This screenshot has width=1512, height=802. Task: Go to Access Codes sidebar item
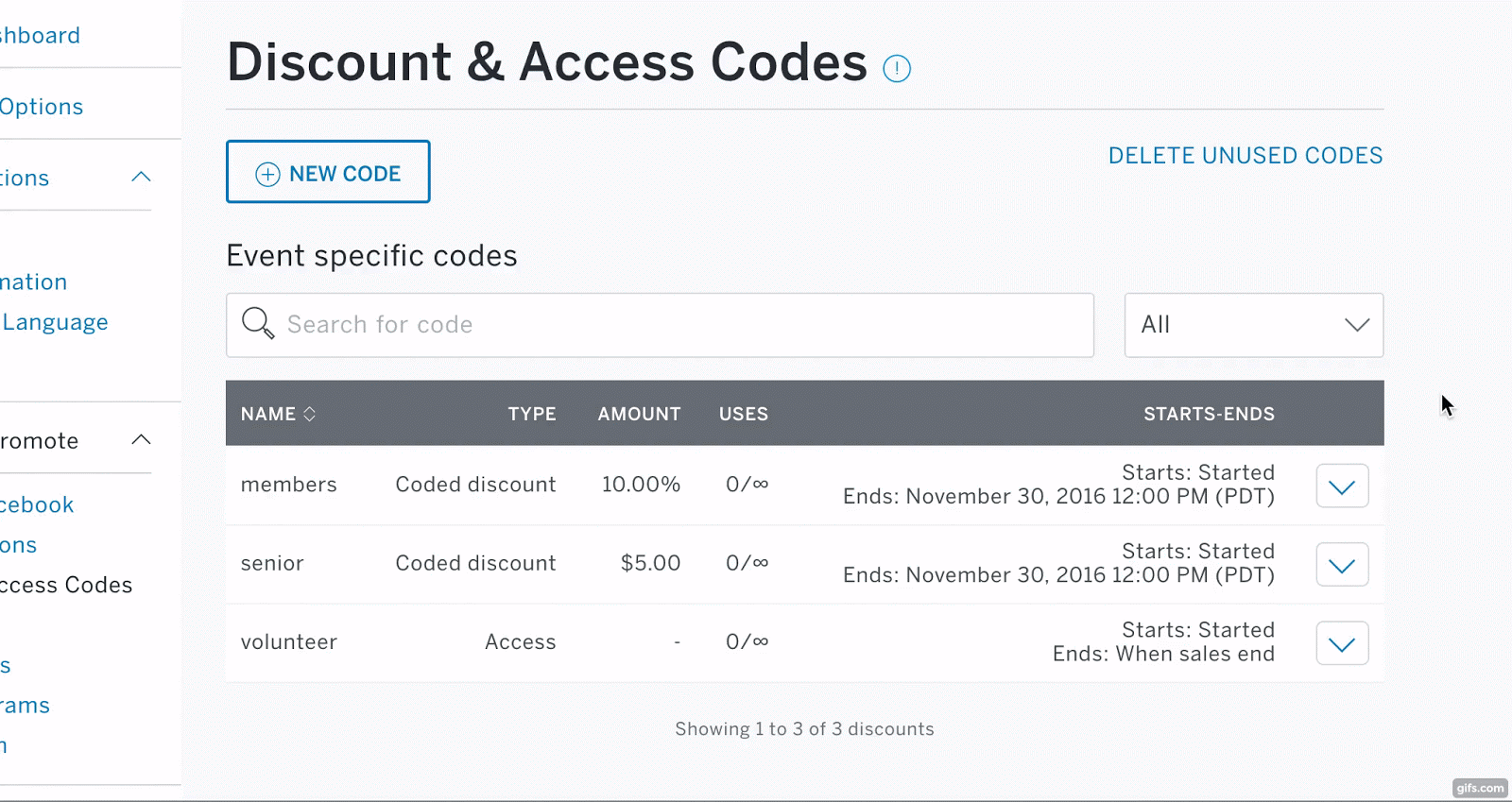[x=66, y=585]
